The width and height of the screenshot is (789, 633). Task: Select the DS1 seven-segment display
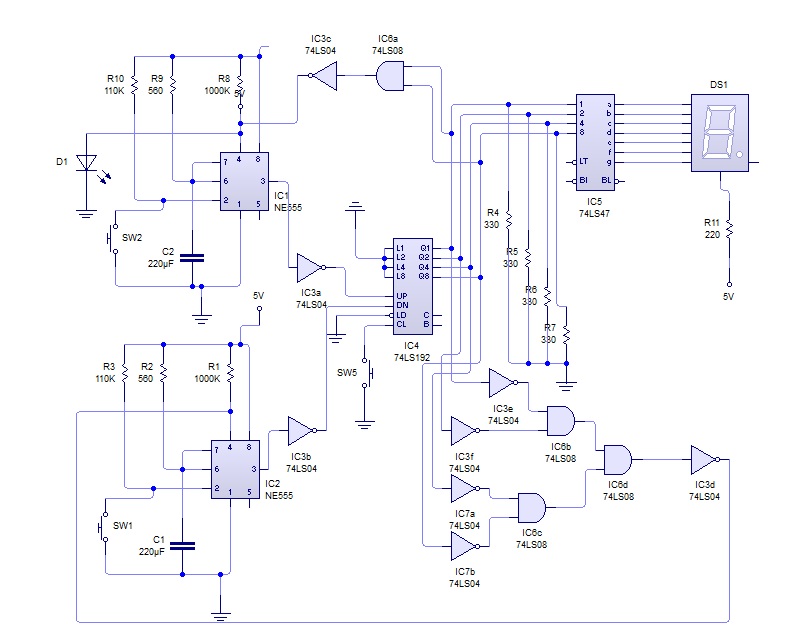720,133
